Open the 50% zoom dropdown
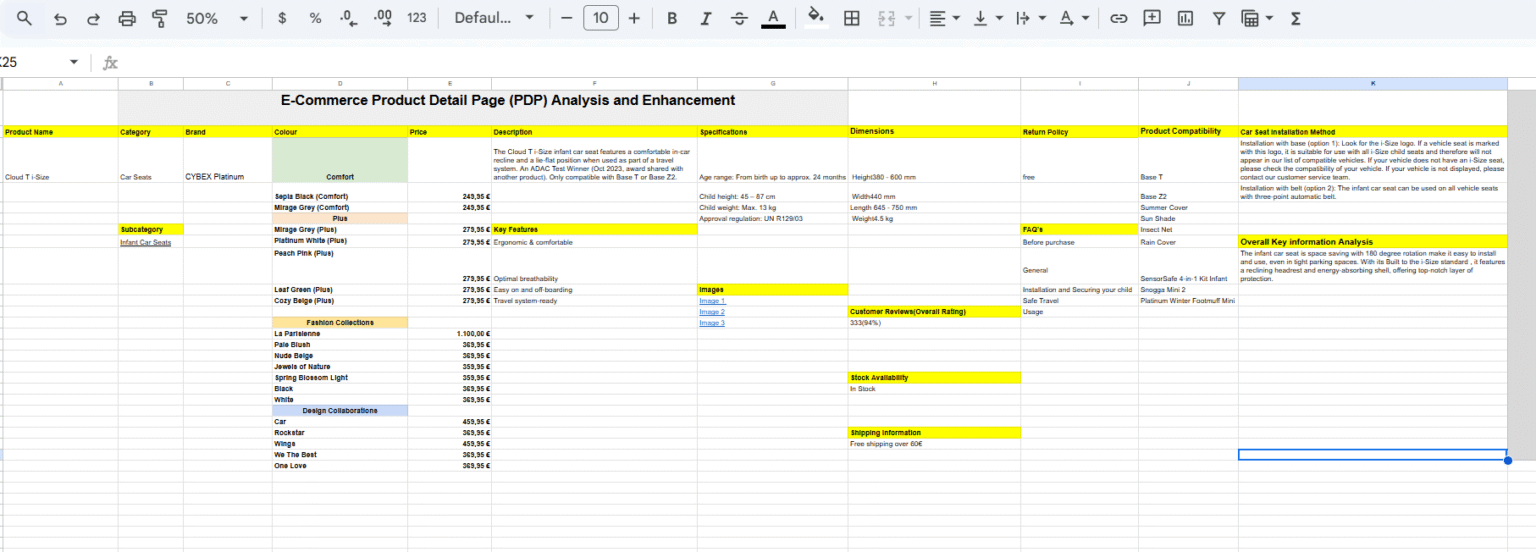 click(x=217, y=19)
